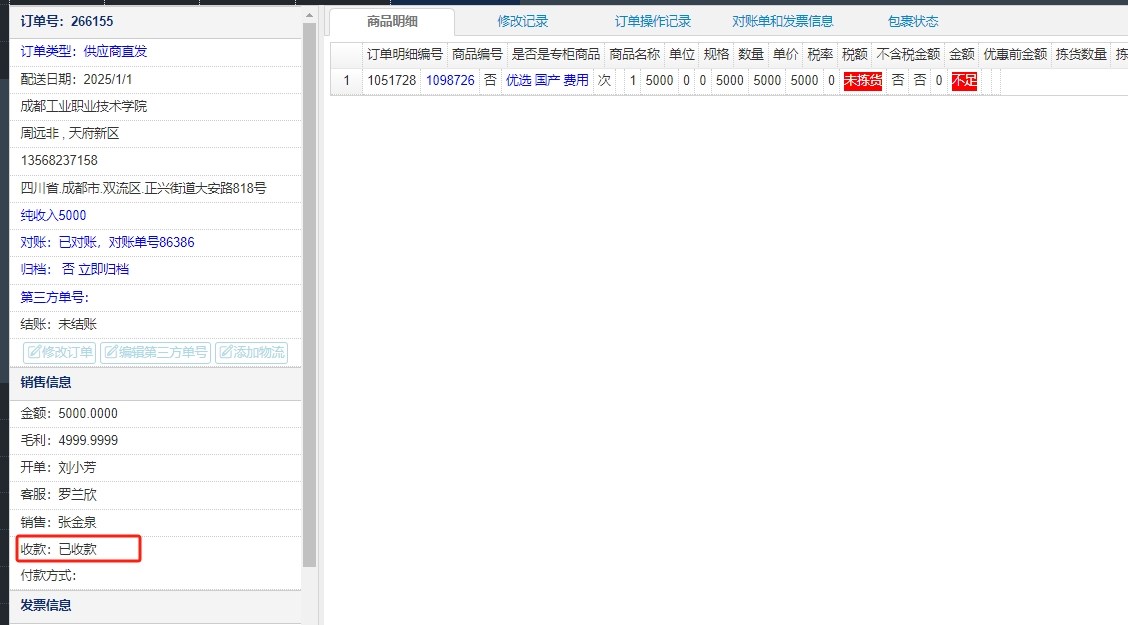Click the 拣货数量 column header

click(1081, 54)
